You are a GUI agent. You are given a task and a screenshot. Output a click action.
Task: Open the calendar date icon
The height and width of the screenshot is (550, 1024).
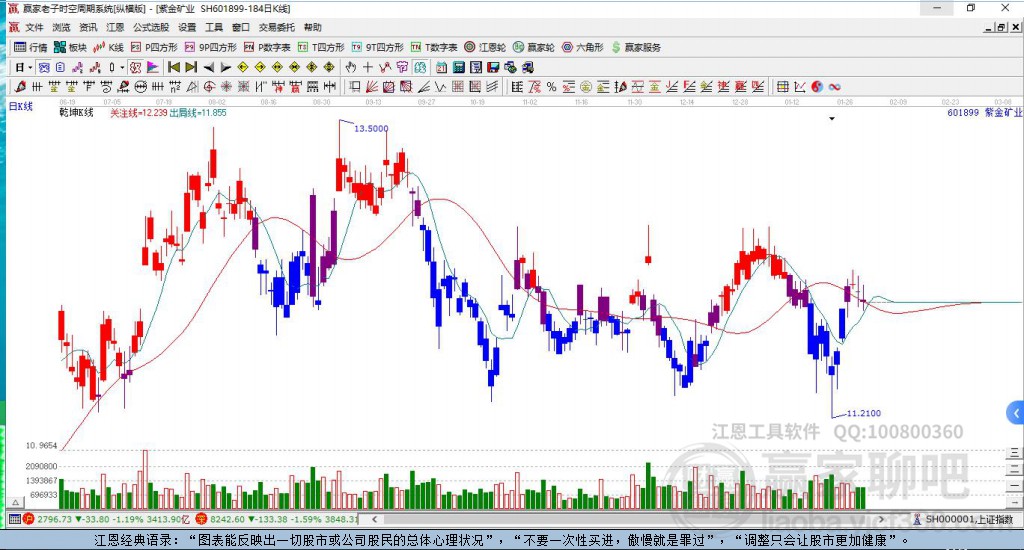click(441, 67)
